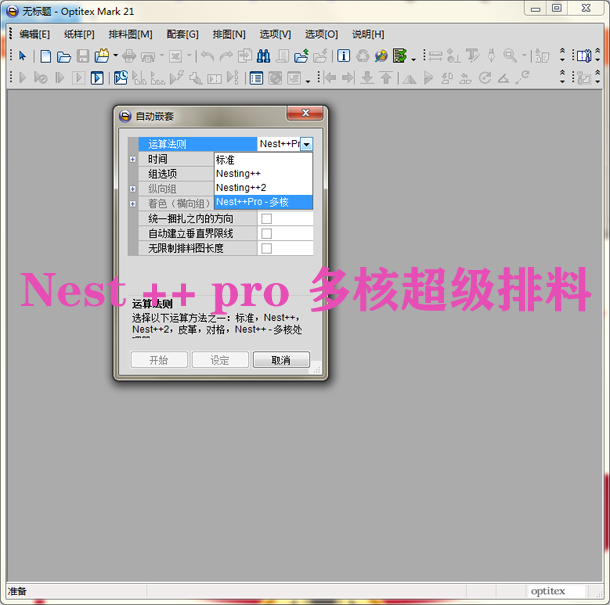Click the first gray play triangle icon
The width and height of the screenshot is (610, 605).
23,78
